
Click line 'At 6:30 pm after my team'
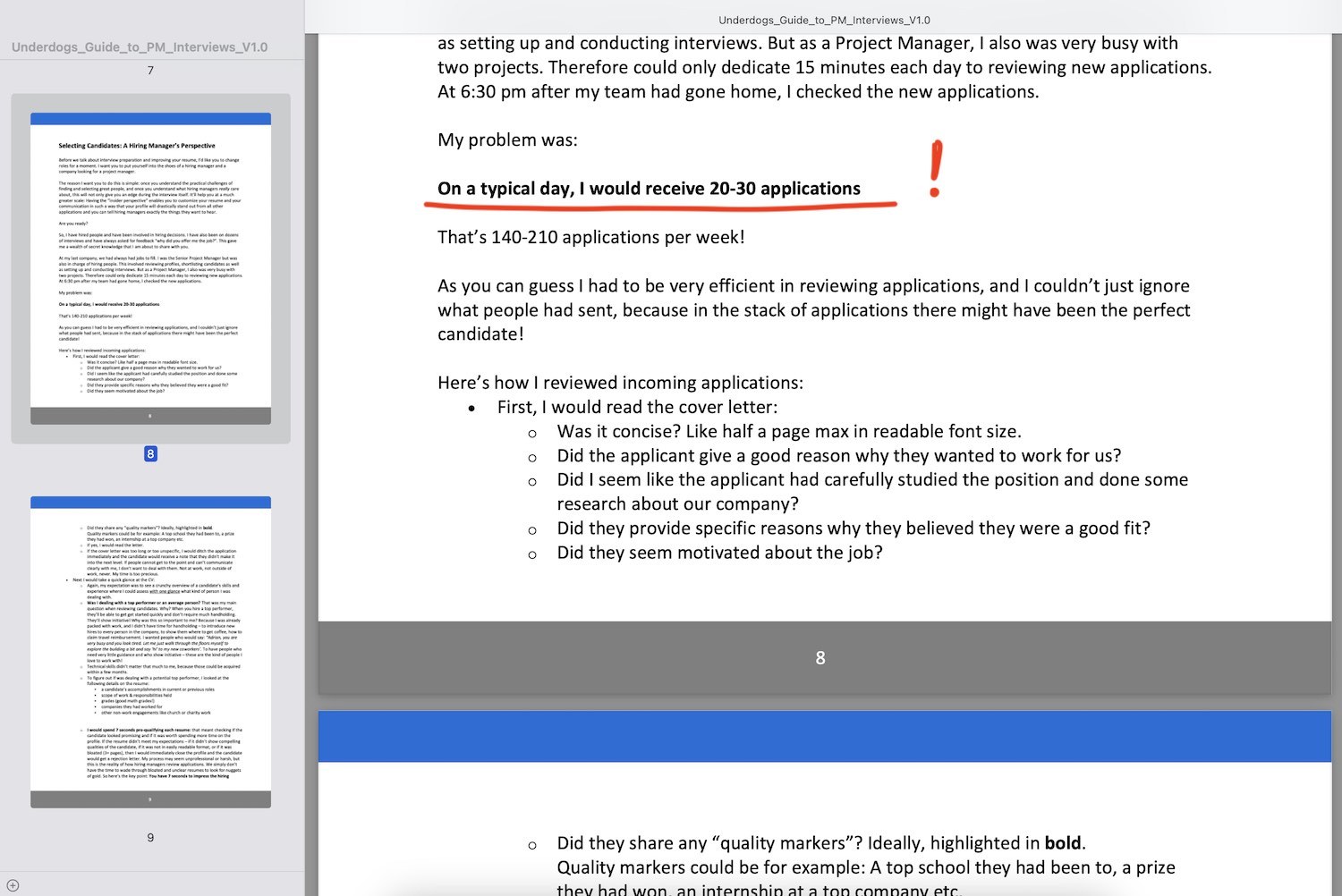pyautogui.click(x=738, y=91)
